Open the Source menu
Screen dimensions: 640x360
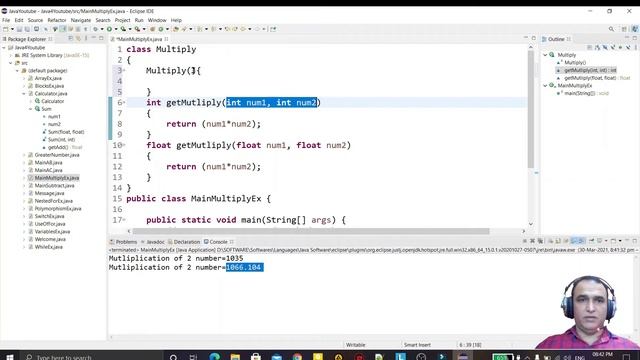click(x=35, y=20)
